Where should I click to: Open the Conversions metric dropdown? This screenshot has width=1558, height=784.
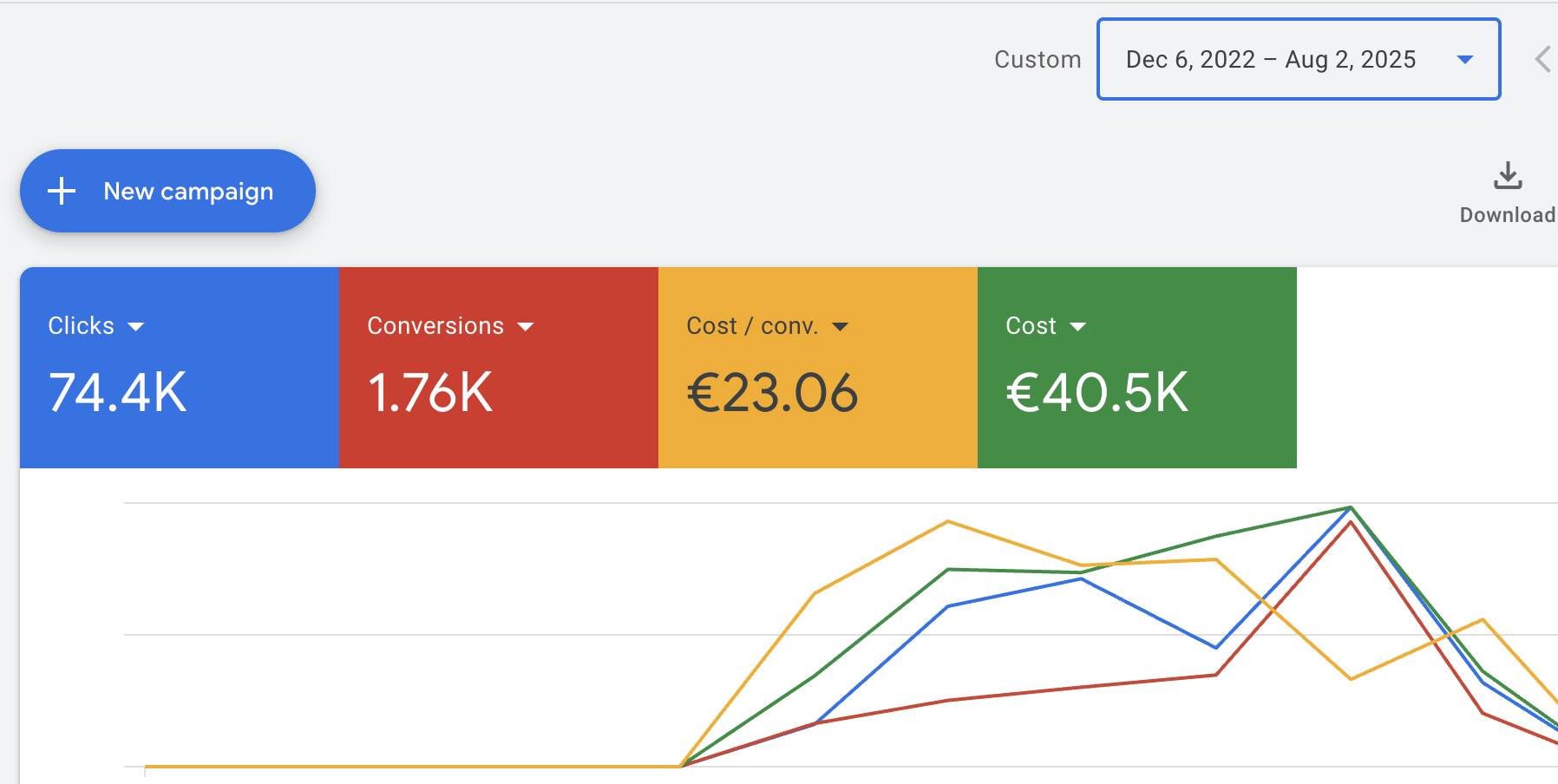point(450,326)
